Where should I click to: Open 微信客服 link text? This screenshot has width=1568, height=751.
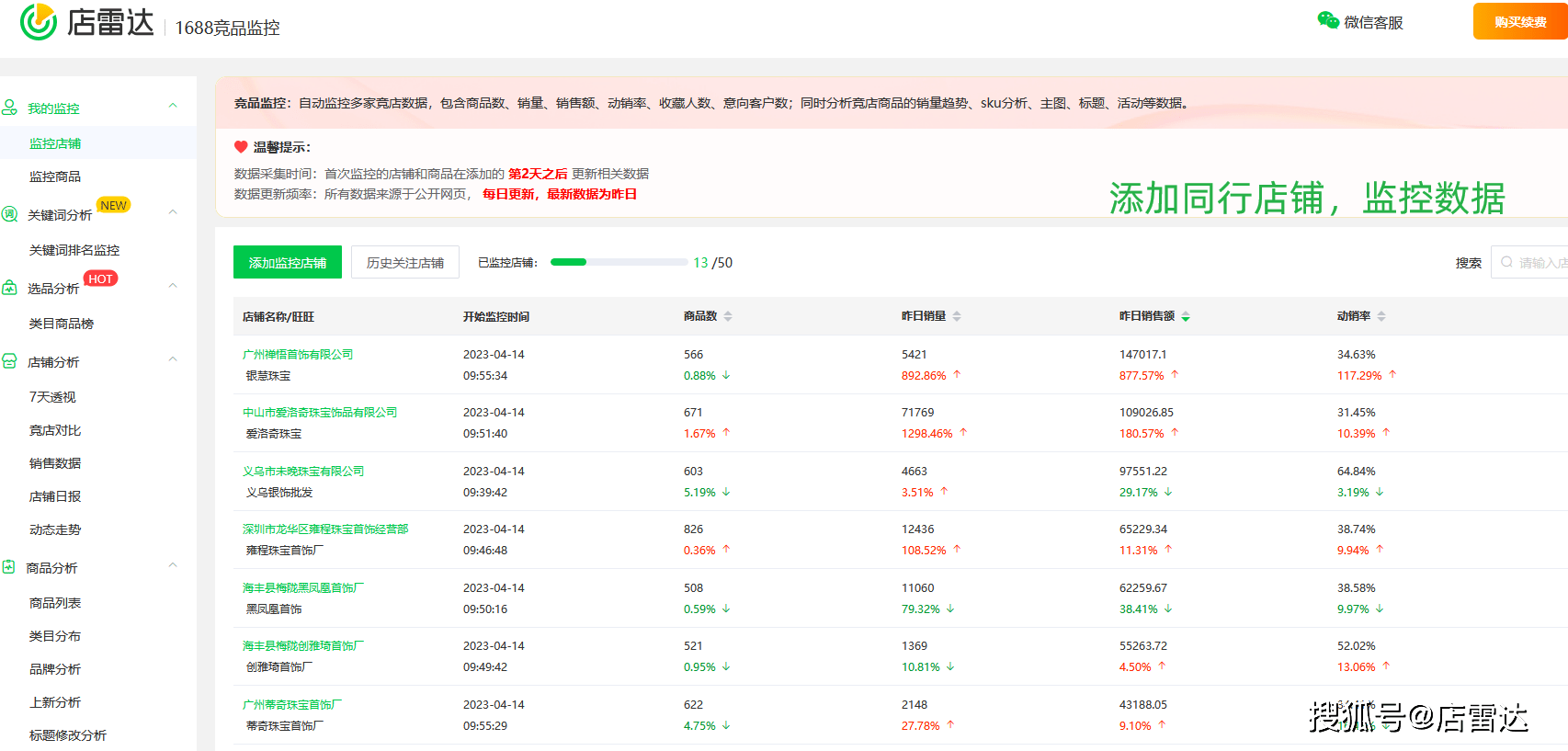[1373, 22]
